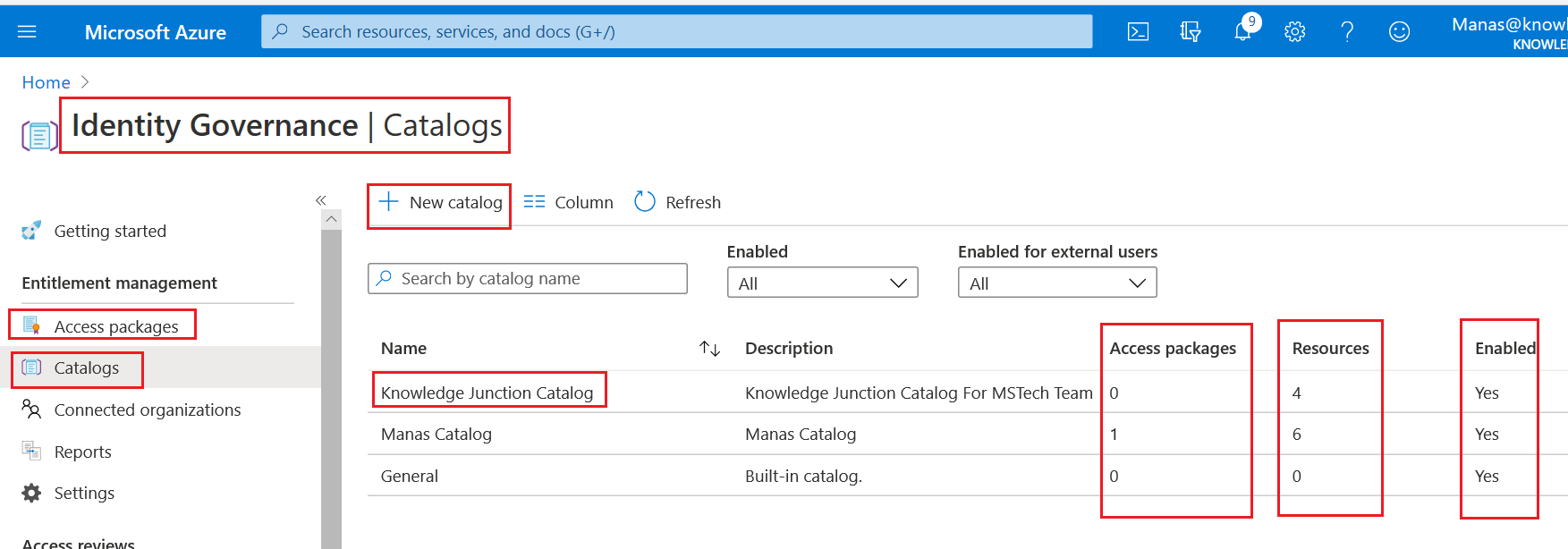This screenshot has width=1568, height=549.
Task: Click the Column button
Action: click(569, 202)
